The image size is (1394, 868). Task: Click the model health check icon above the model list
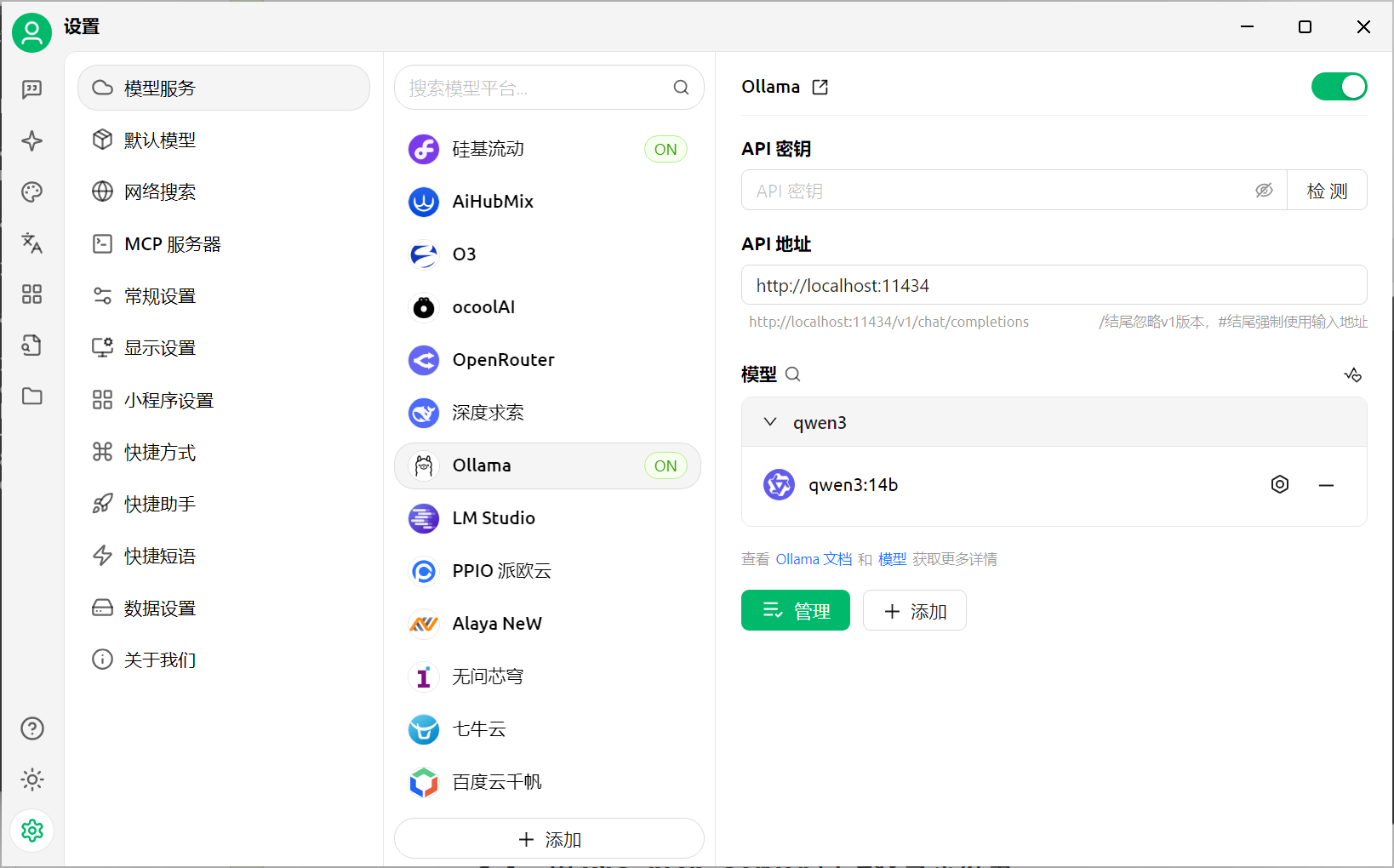click(1353, 374)
